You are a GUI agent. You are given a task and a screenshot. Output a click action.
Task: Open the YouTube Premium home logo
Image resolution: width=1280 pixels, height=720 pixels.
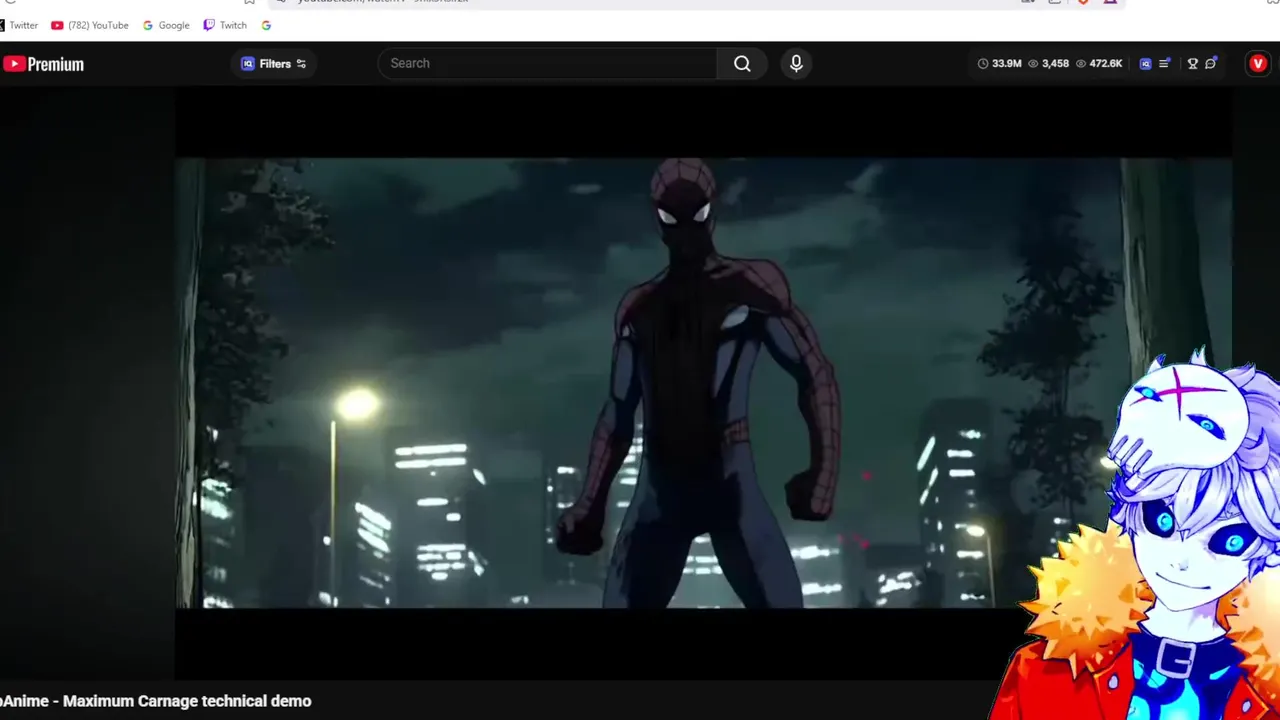coord(43,64)
